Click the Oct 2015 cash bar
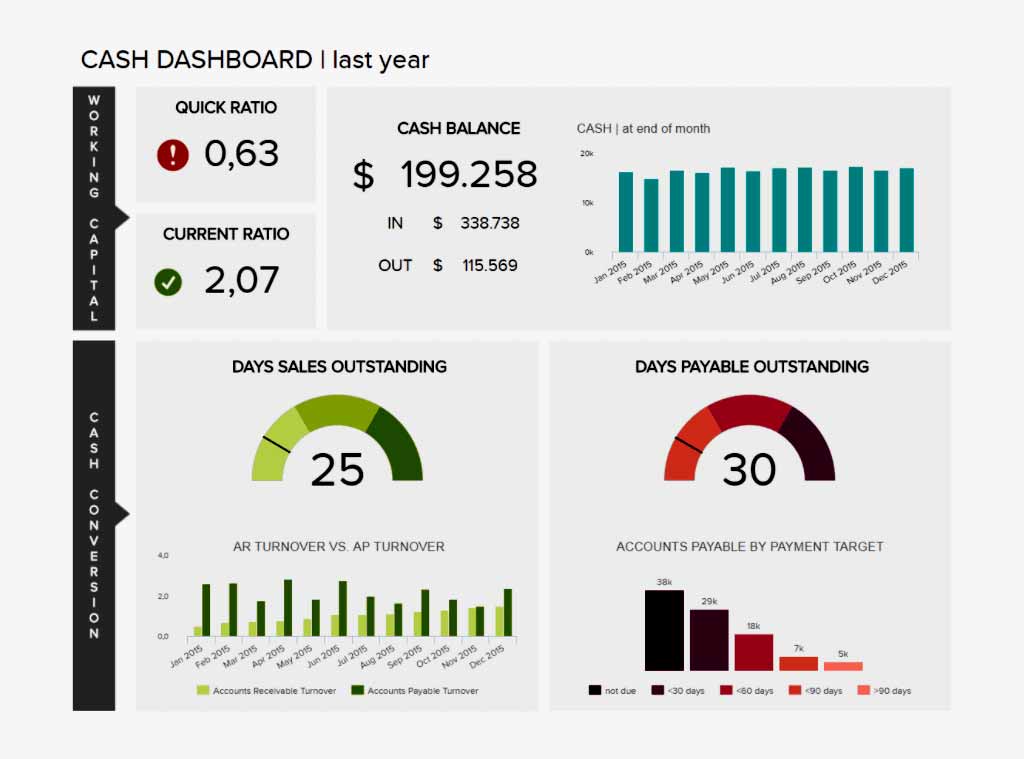1024x759 pixels. pyautogui.click(x=856, y=209)
